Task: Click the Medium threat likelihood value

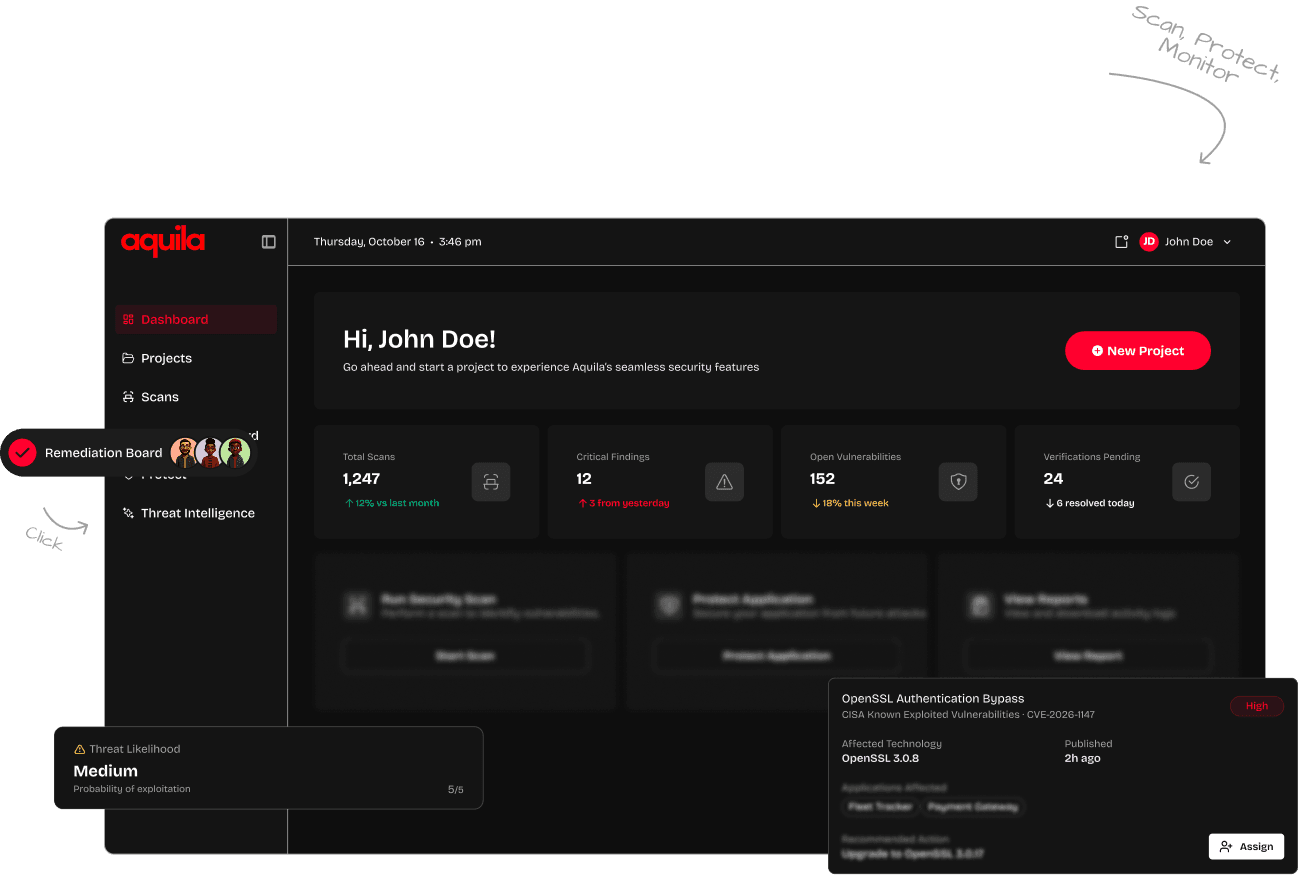Action: 106,771
